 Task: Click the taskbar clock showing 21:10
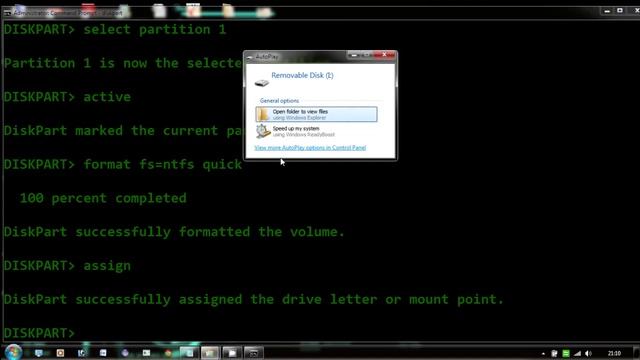(614, 353)
